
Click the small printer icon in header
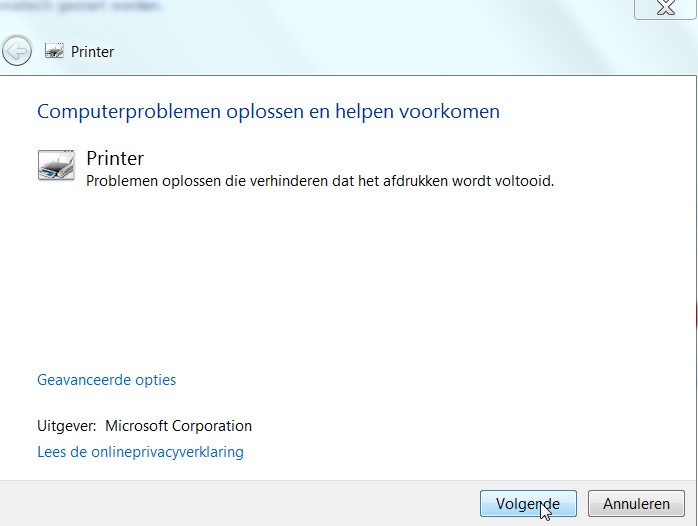(54, 51)
